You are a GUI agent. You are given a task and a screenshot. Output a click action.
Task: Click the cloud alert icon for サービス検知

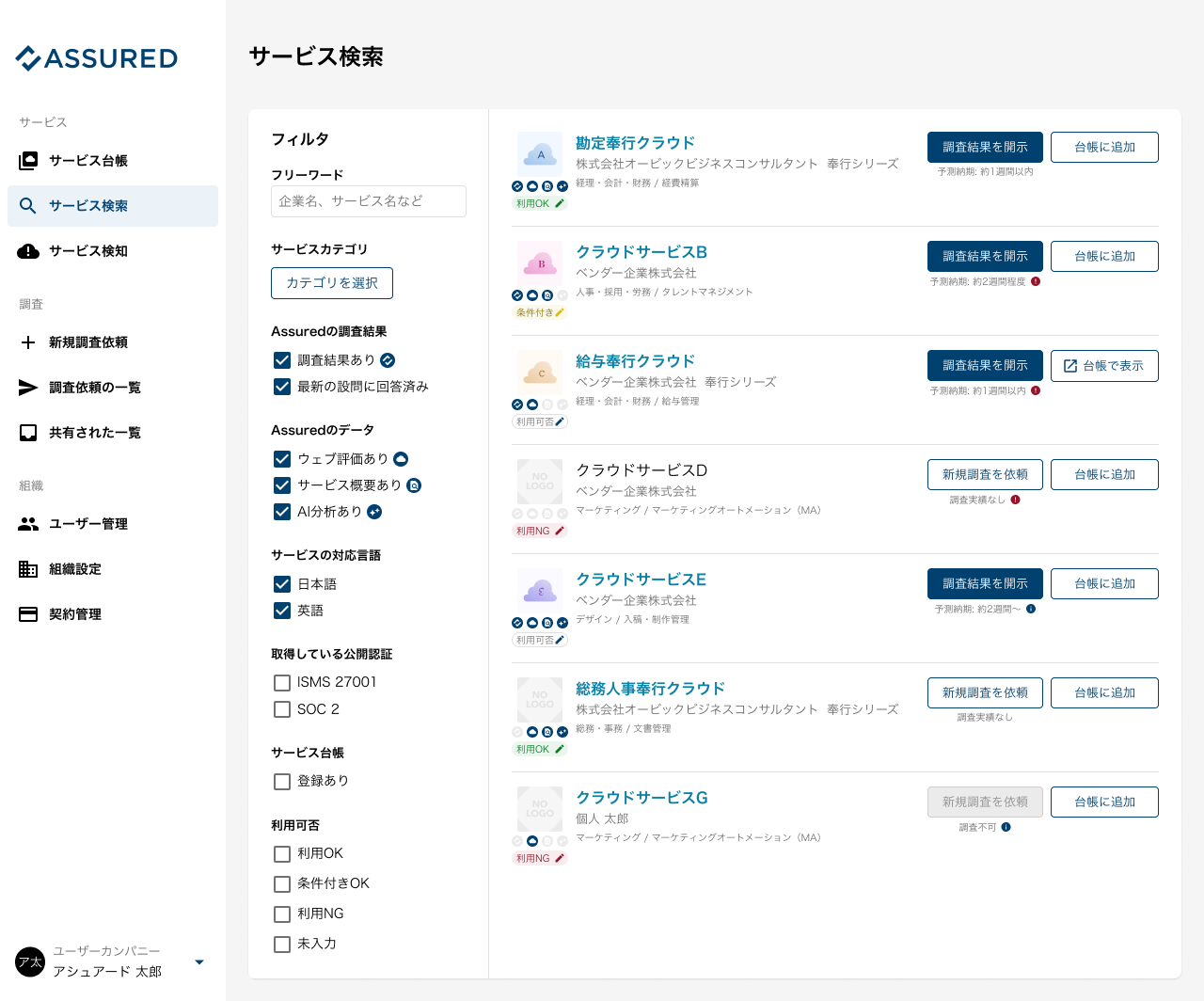(28, 251)
